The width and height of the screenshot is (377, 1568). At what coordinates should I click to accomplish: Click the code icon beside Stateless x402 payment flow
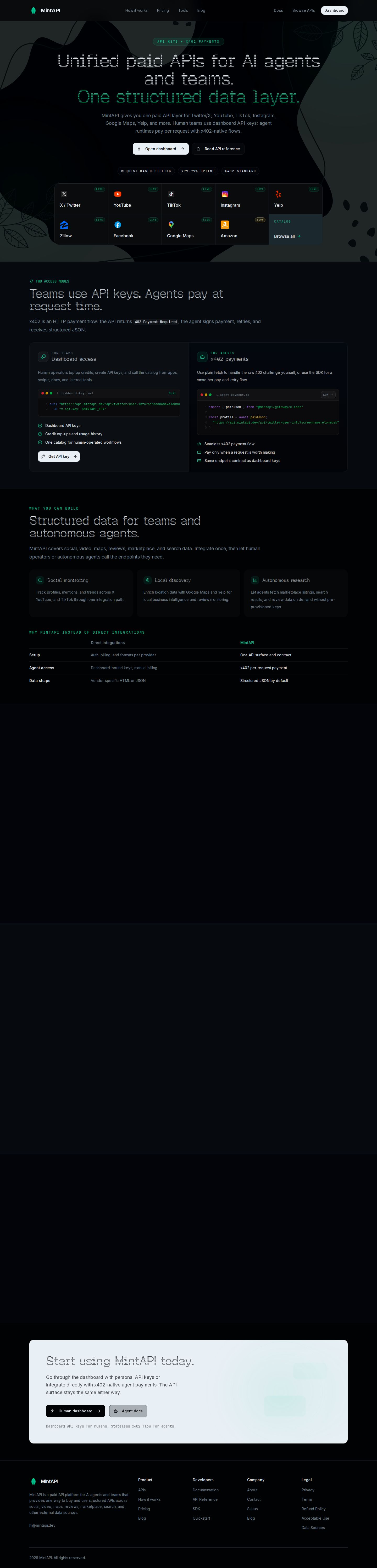coord(199,444)
